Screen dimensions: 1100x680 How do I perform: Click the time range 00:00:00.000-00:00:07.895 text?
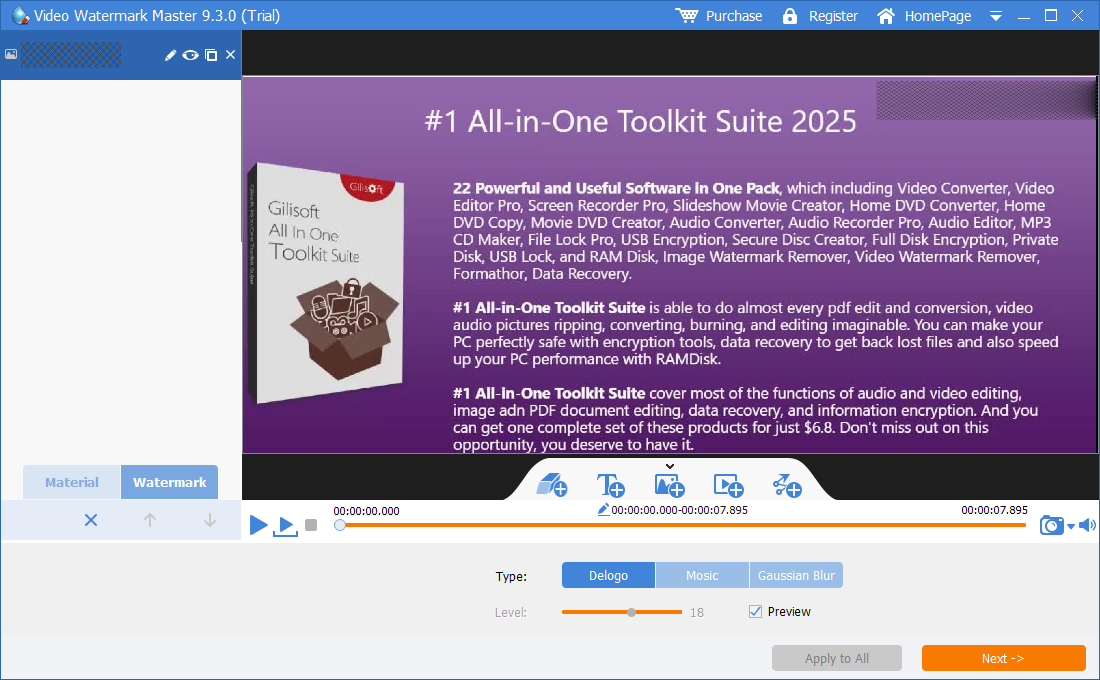coord(679,510)
